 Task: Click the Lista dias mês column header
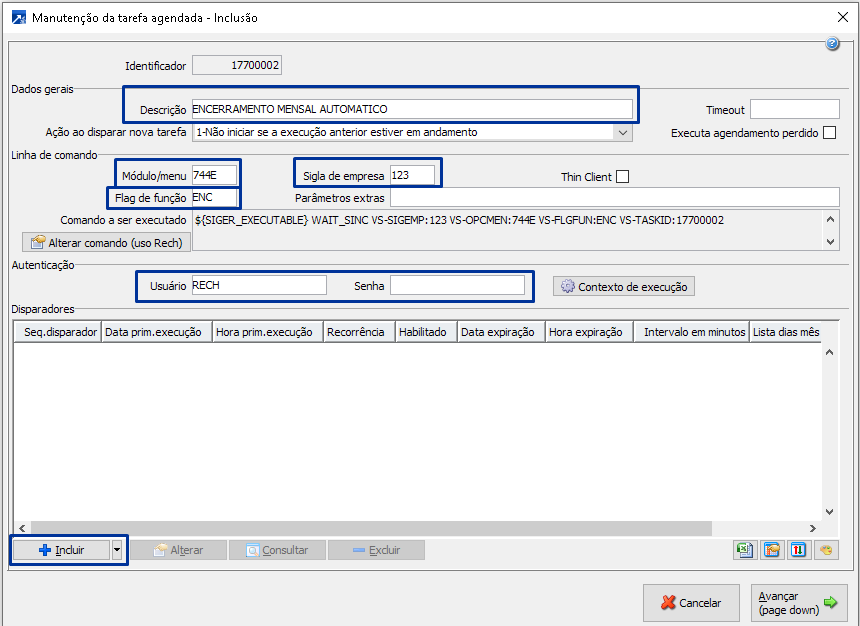point(786,332)
